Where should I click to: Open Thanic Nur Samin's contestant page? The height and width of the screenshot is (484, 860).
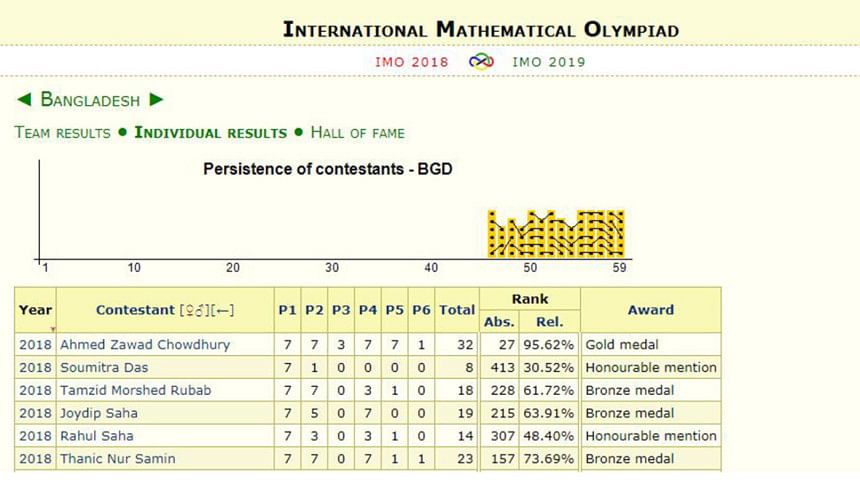tap(118, 459)
